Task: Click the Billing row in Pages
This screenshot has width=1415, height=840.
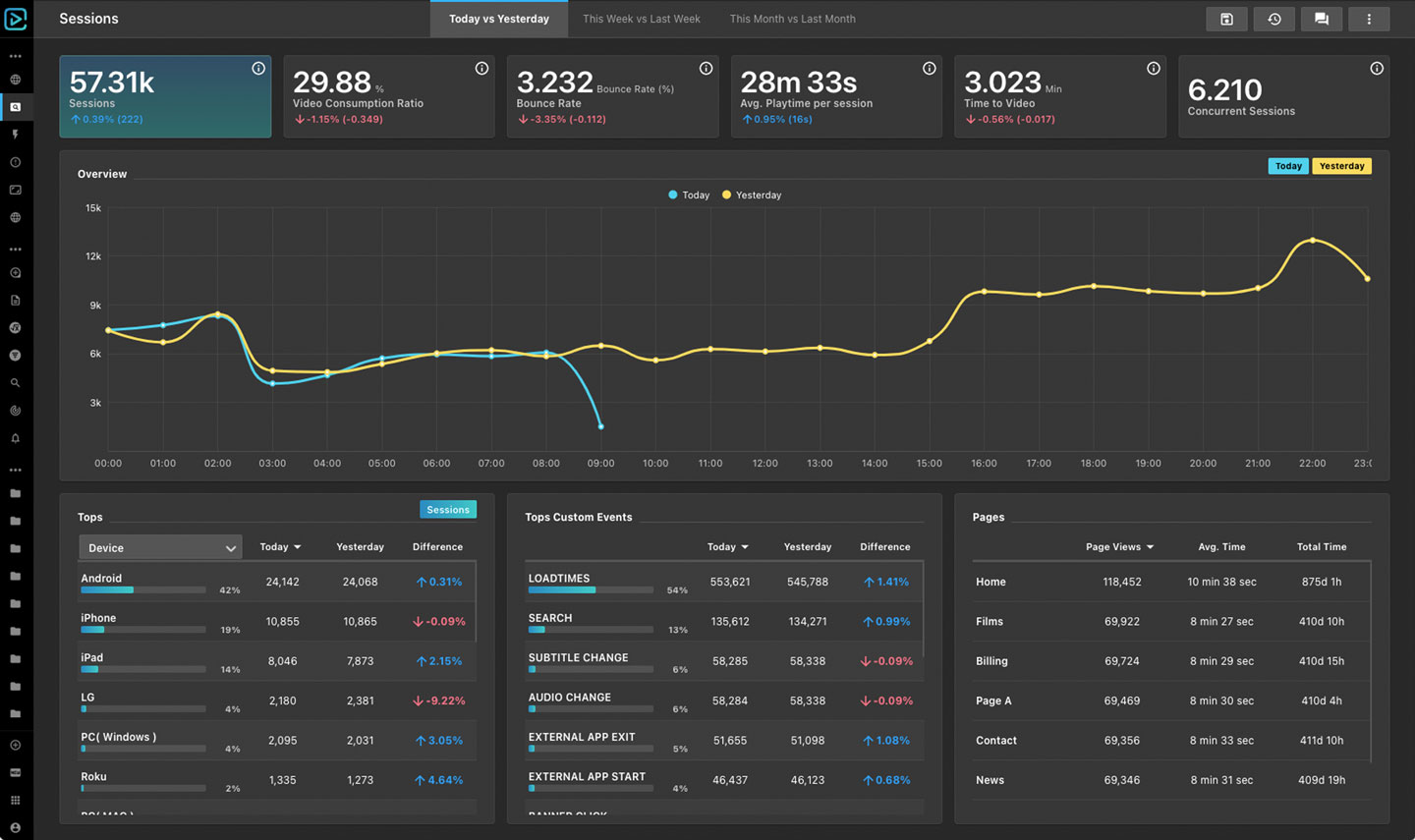Action: [x=1169, y=661]
